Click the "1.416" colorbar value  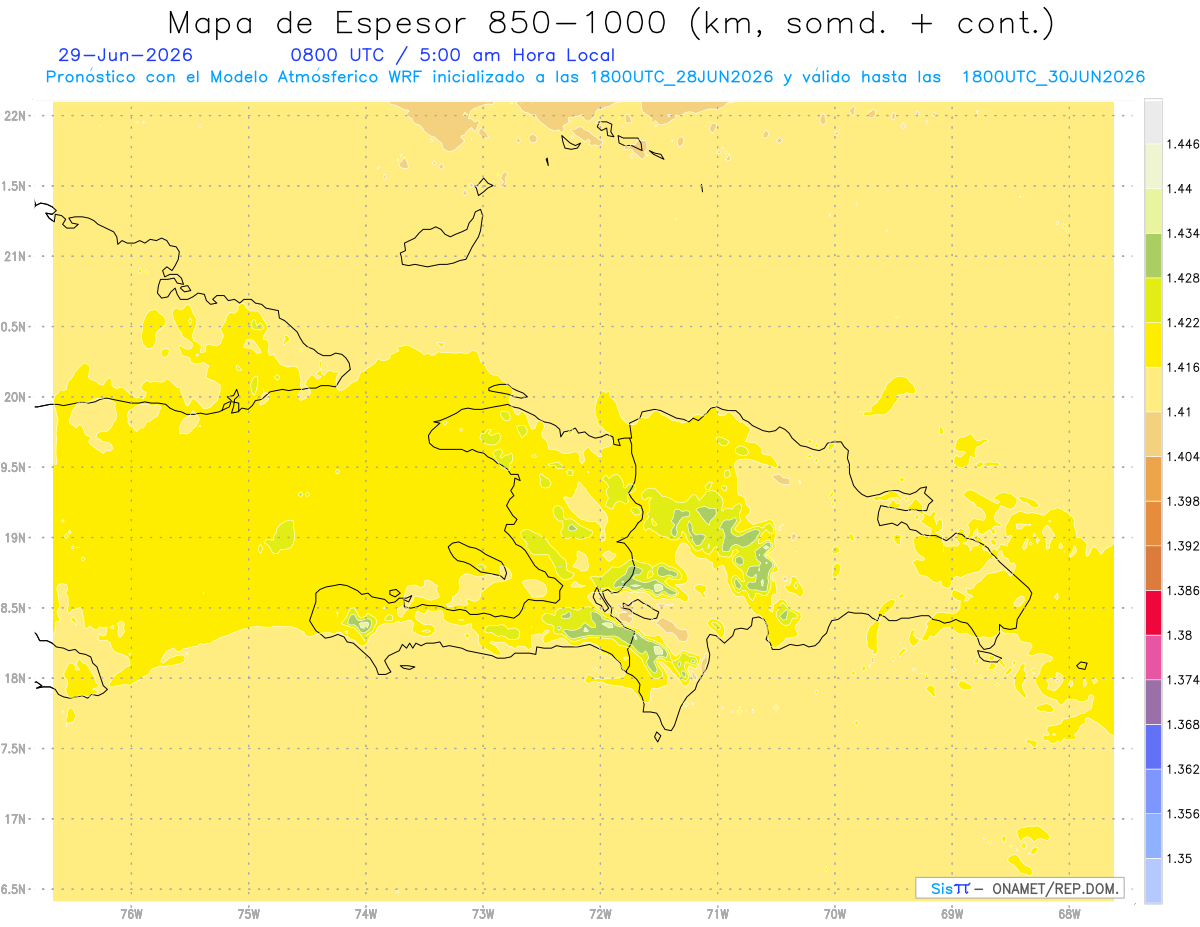1183,367
